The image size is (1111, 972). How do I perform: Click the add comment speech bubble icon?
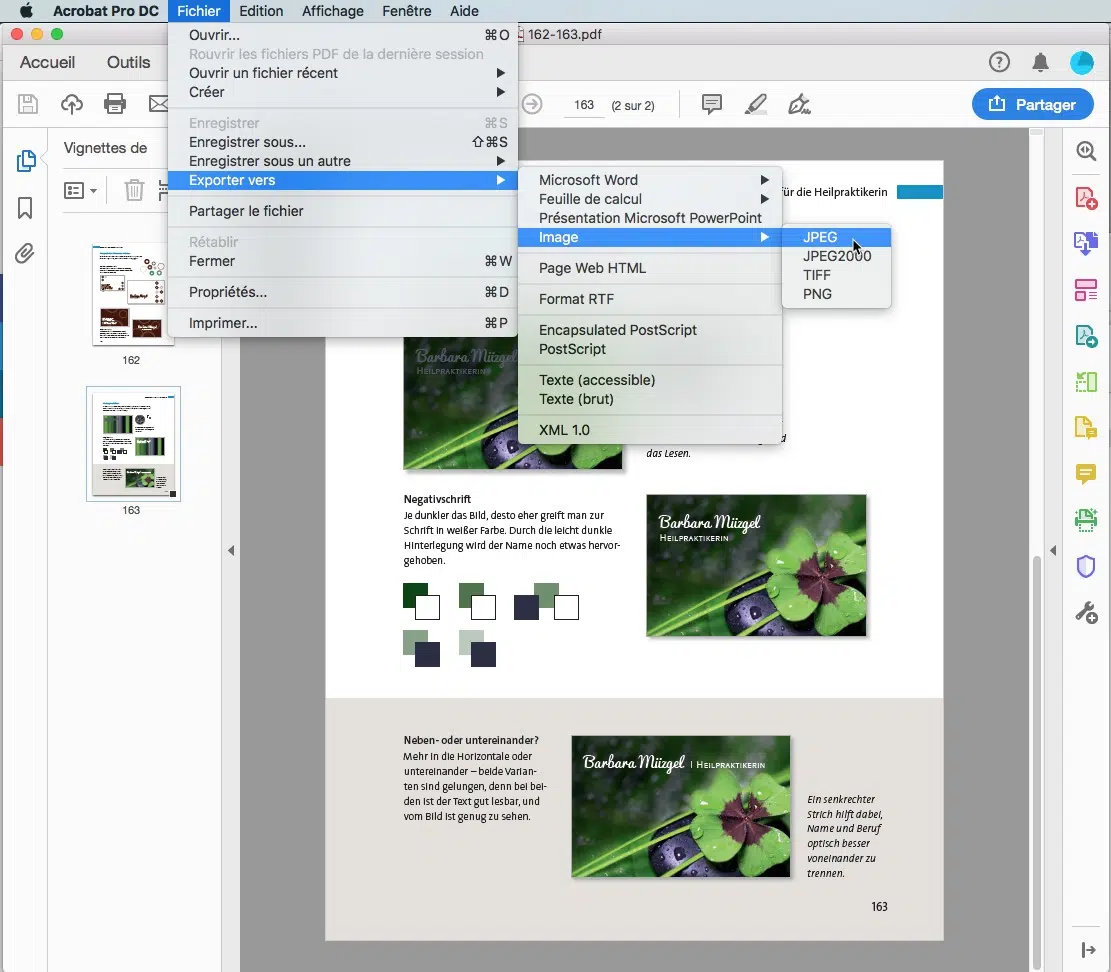click(x=712, y=104)
